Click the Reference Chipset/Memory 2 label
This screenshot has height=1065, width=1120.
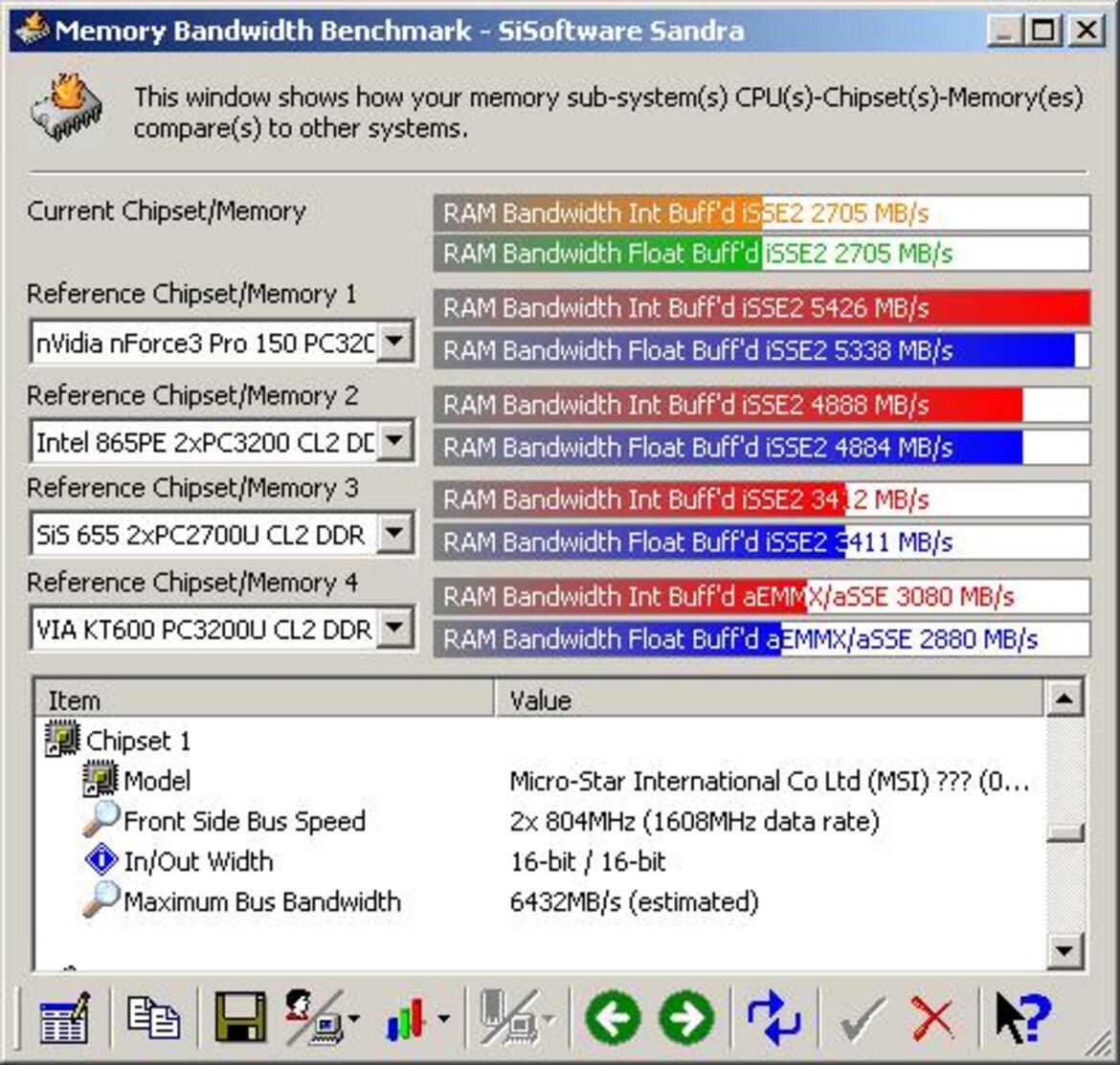(x=192, y=395)
